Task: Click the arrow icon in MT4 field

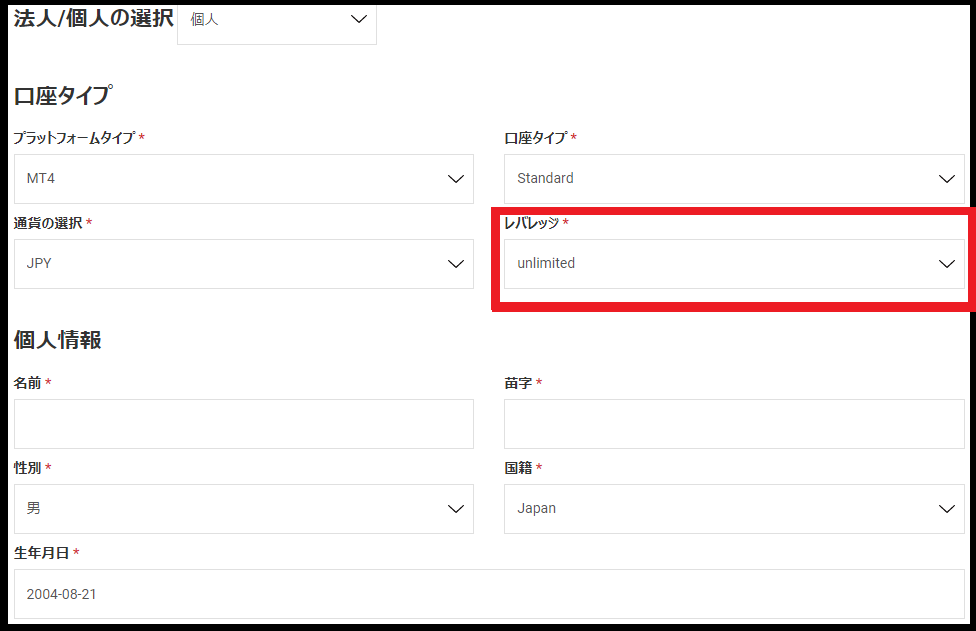Action: [x=456, y=179]
